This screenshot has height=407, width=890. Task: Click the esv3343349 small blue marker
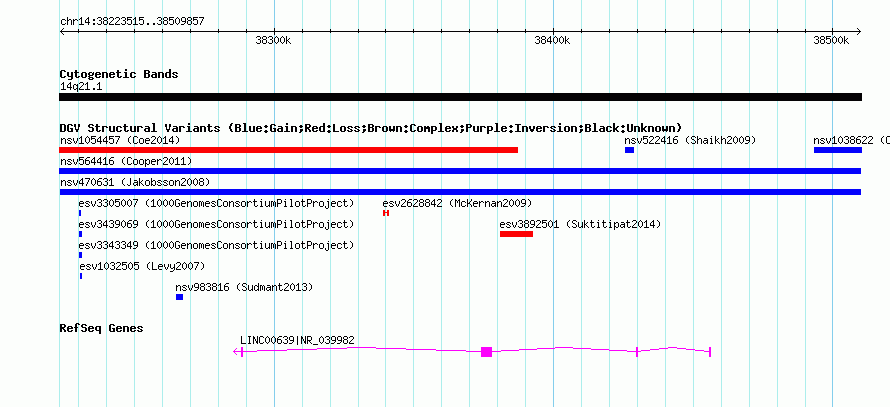[x=81, y=255]
